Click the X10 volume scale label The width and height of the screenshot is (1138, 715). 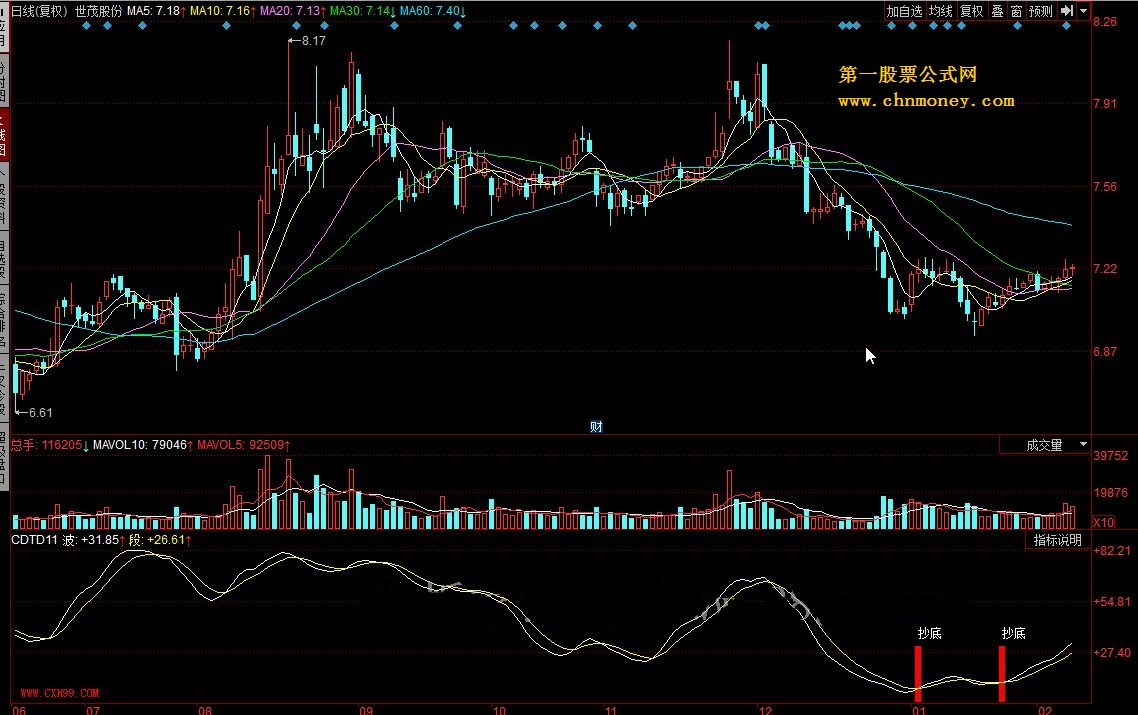[x=1103, y=522]
